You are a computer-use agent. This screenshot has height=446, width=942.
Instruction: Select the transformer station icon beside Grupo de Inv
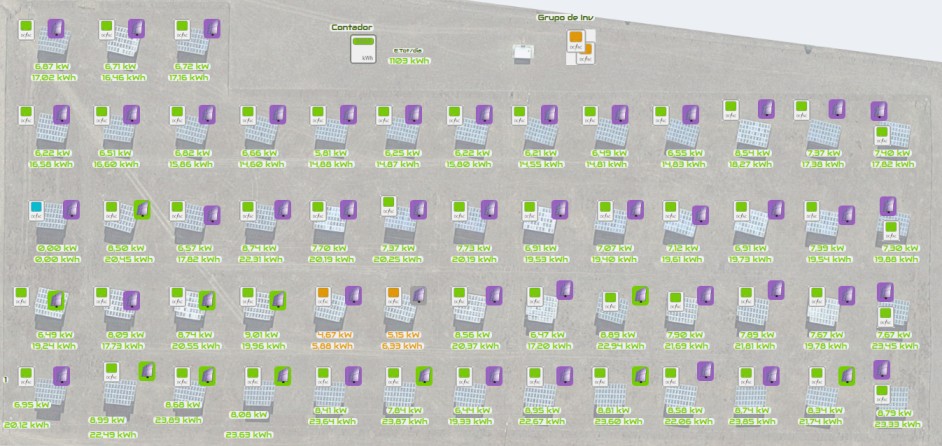pos(521,53)
